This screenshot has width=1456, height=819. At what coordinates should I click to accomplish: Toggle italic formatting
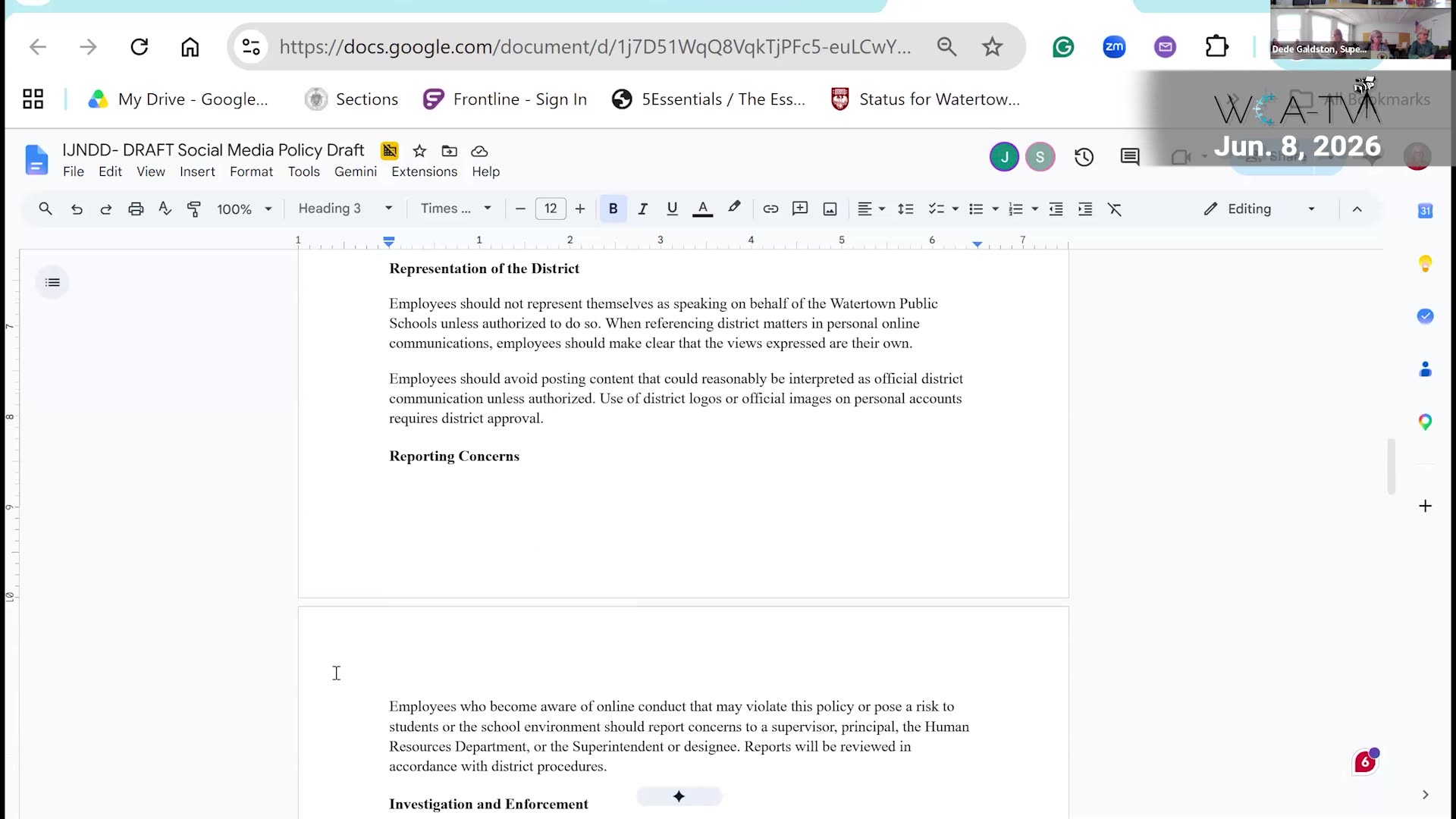tap(642, 209)
